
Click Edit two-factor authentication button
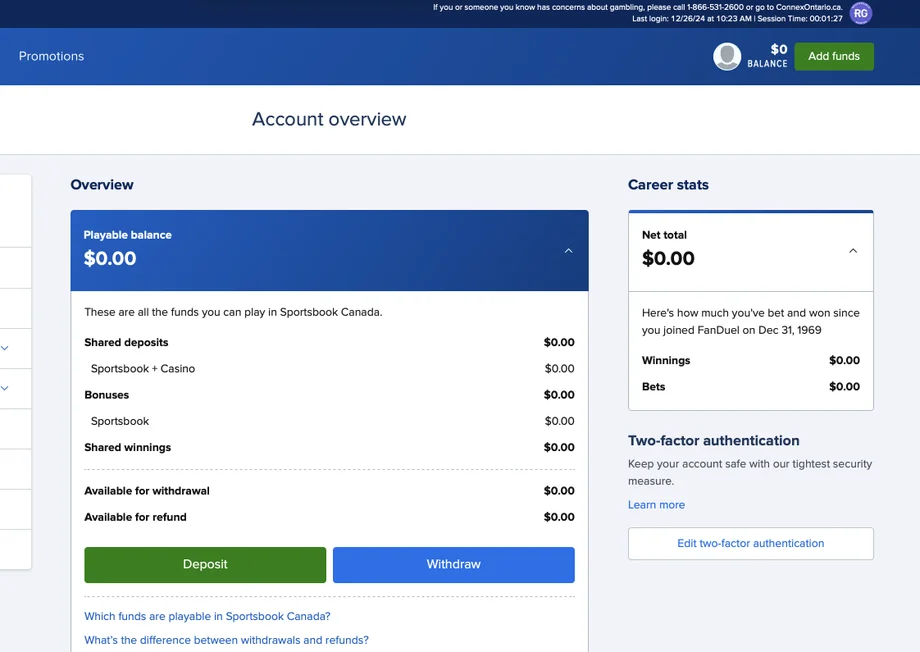[750, 543]
